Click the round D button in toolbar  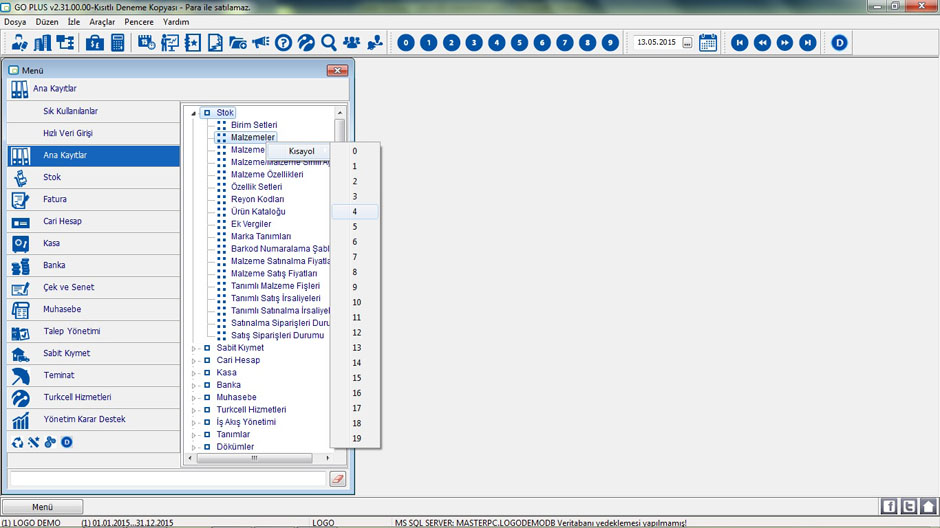[839, 43]
